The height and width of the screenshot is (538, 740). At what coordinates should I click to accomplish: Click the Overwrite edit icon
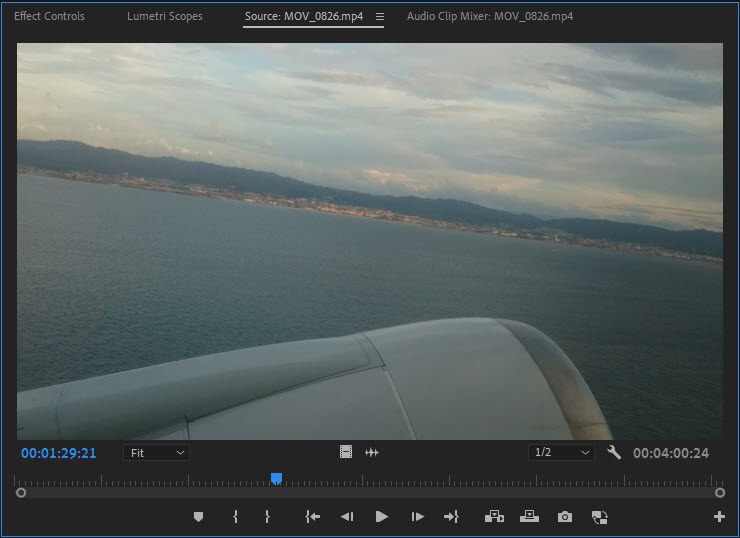coord(529,517)
